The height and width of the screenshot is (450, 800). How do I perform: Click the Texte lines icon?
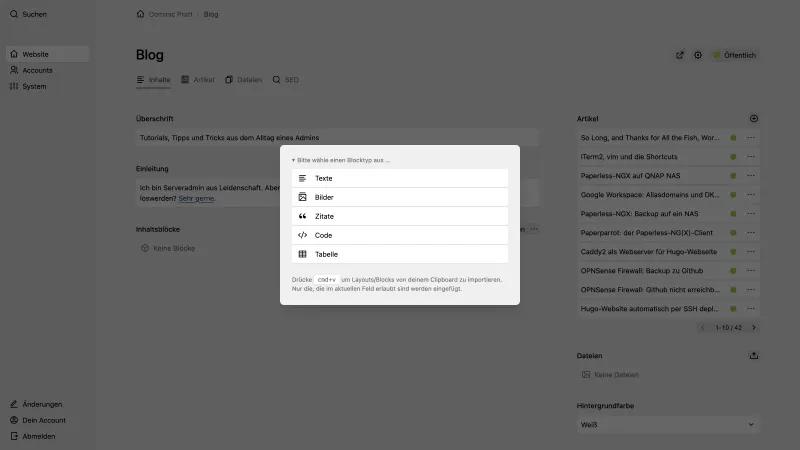pyautogui.click(x=303, y=178)
